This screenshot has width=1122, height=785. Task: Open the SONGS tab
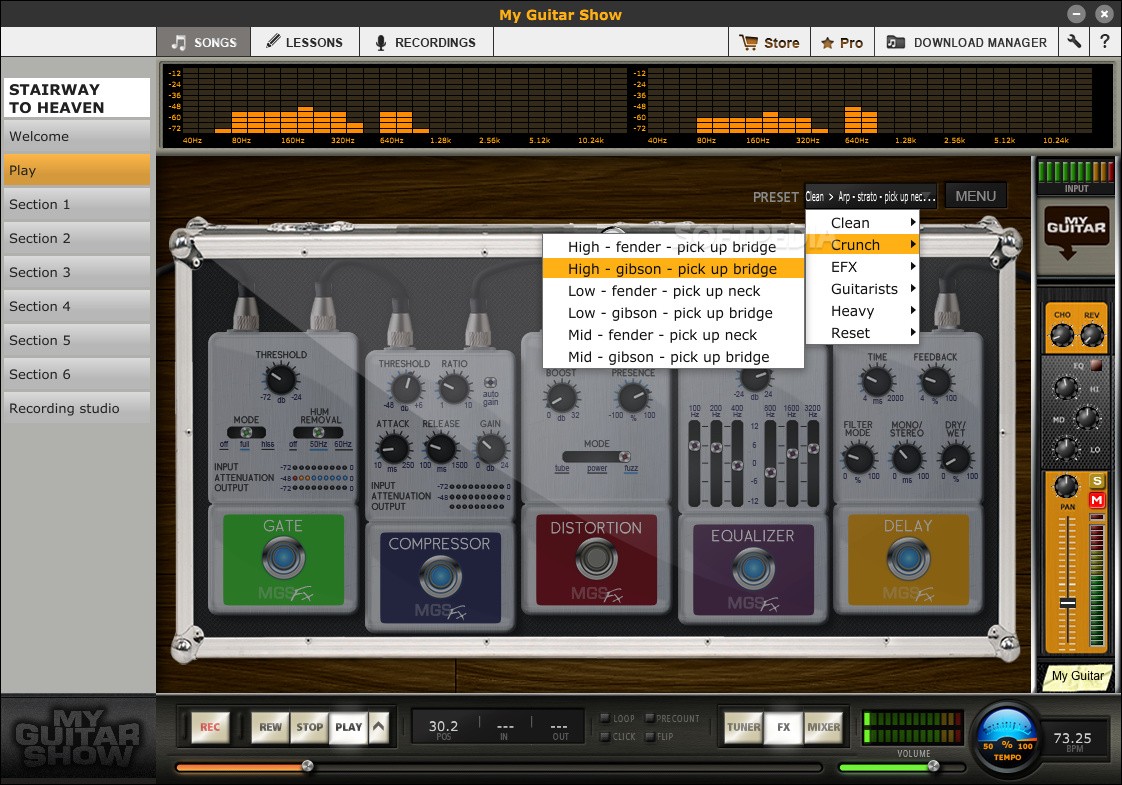(204, 42)
